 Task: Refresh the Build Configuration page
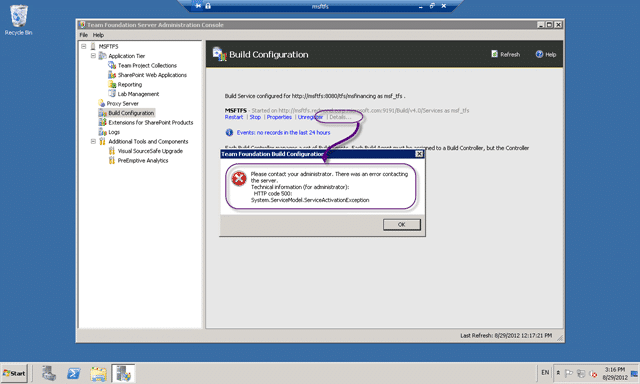pos(505,54)
